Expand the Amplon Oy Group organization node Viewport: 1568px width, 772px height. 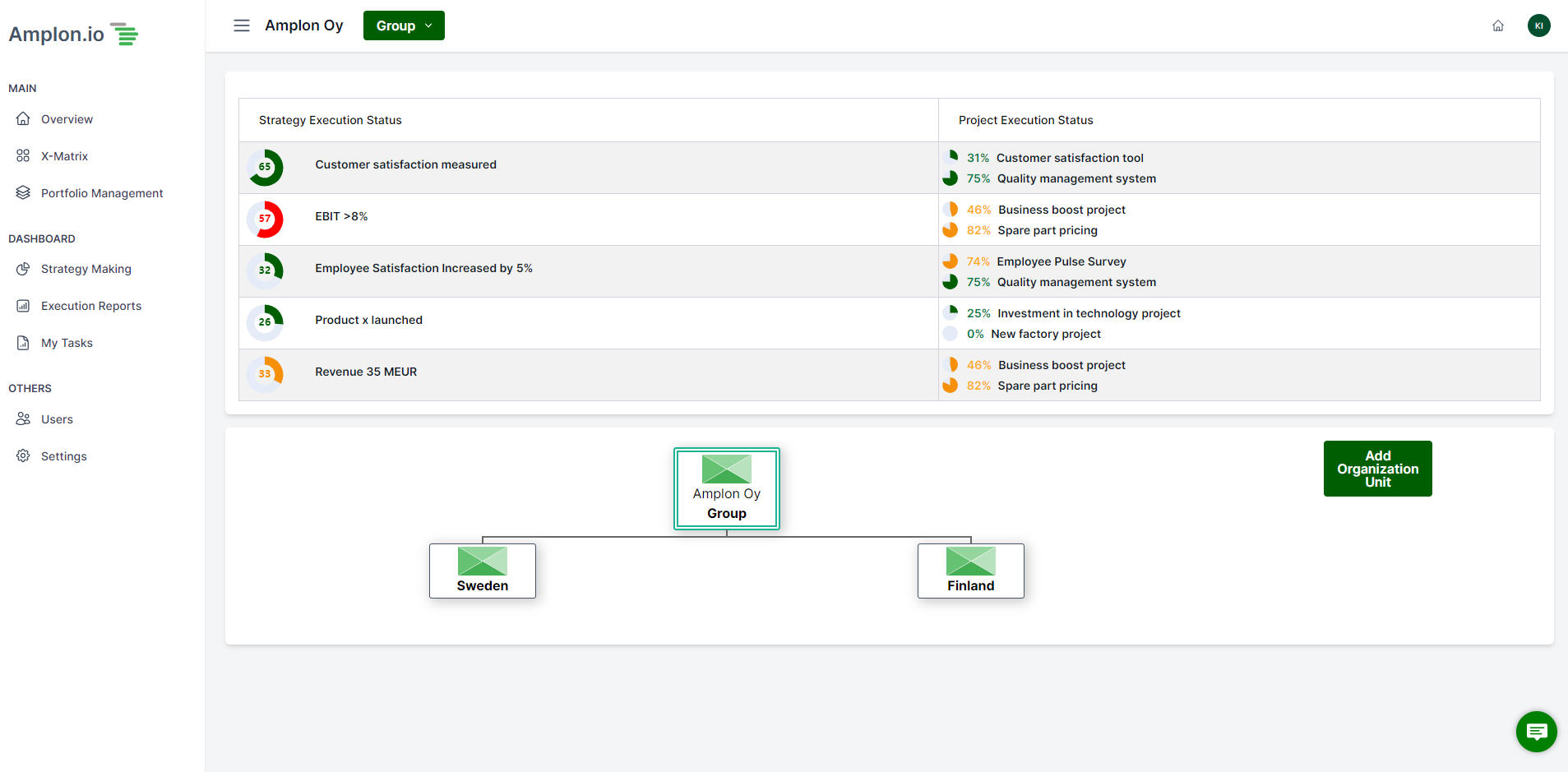(726, 488)
